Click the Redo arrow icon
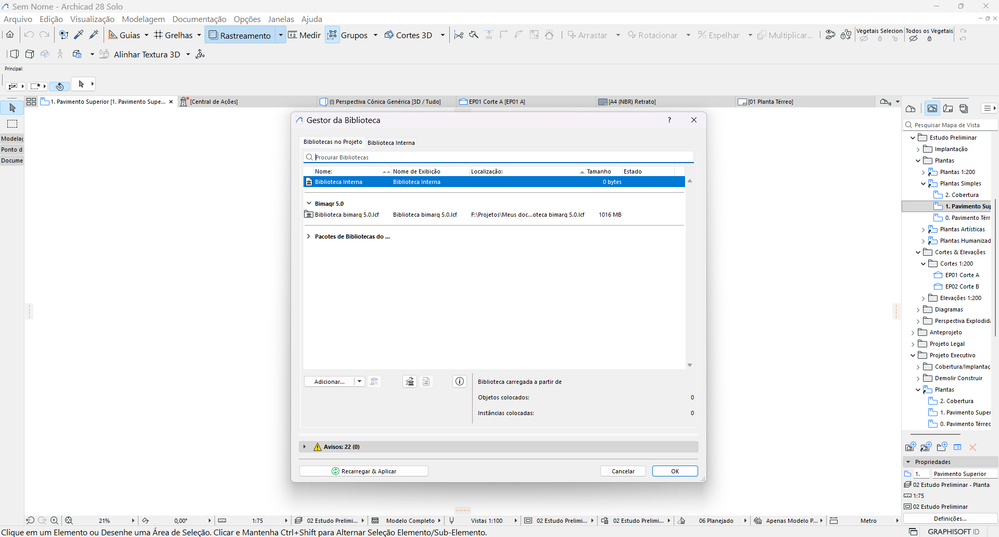 [44, 35]
